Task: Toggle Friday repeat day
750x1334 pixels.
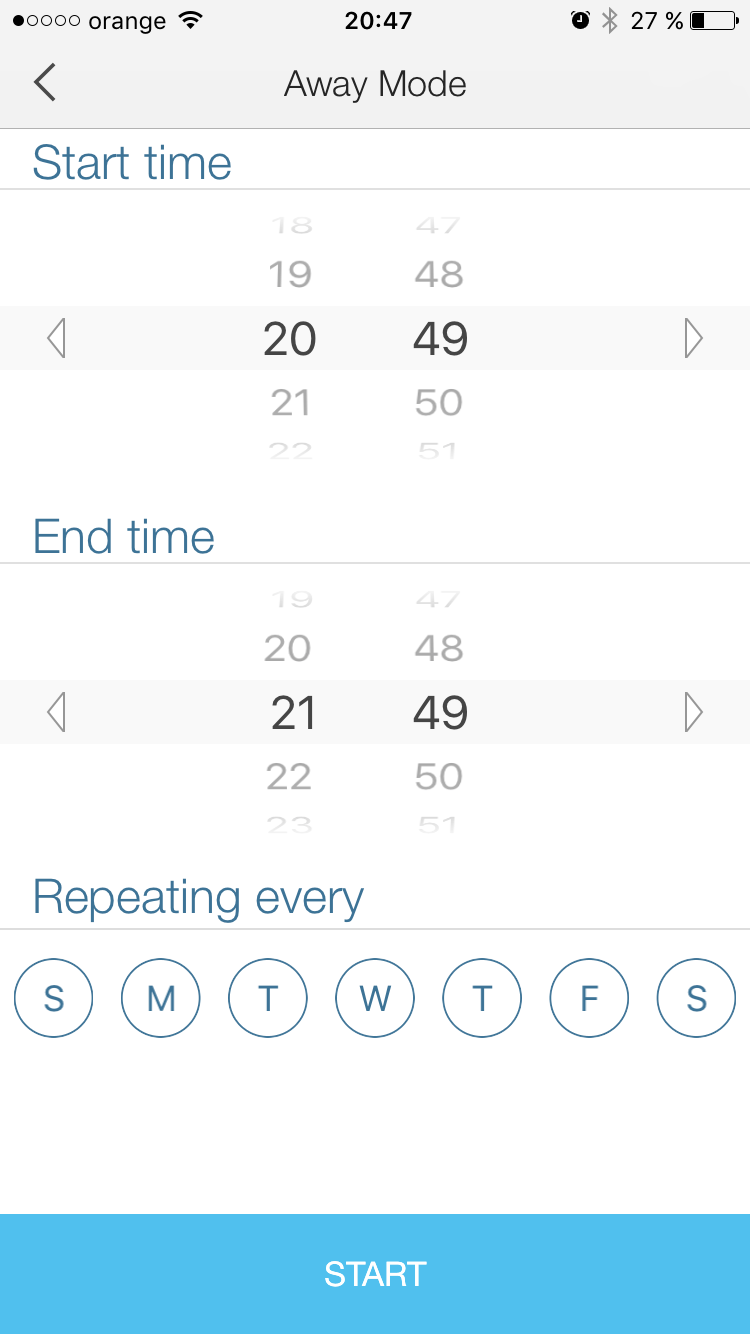Action: [x=589, y=998]
